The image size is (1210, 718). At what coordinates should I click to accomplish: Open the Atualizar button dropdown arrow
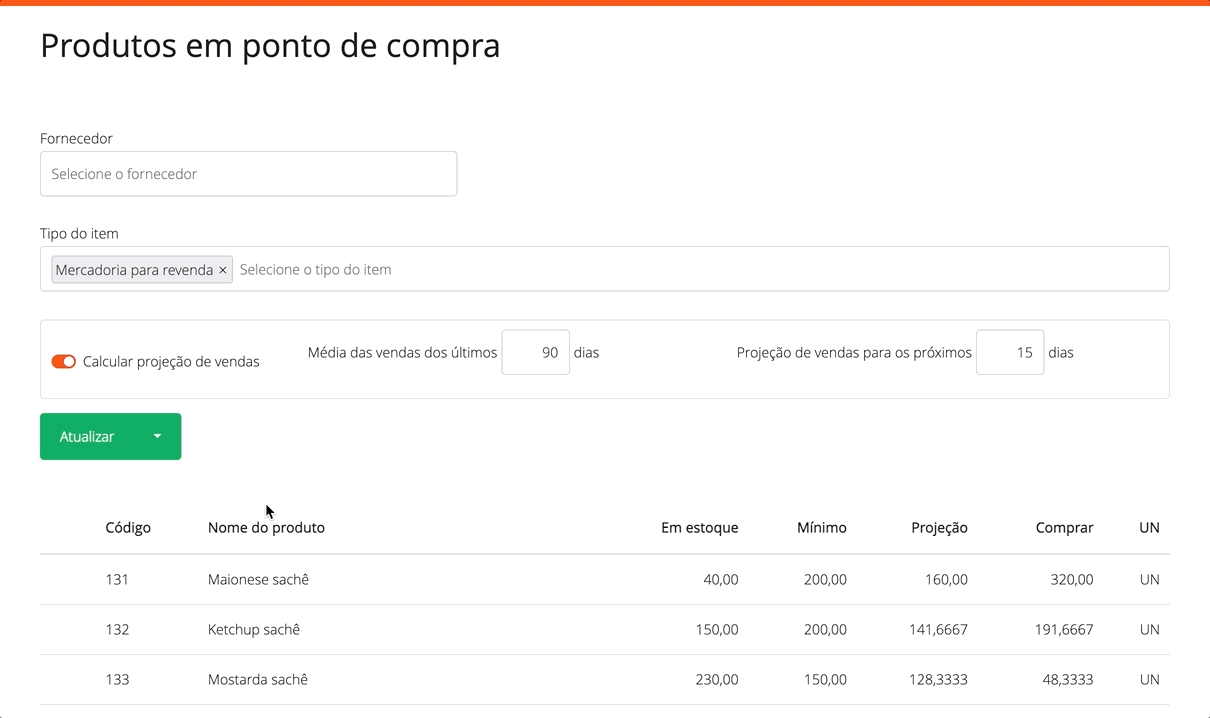point(157,436)
